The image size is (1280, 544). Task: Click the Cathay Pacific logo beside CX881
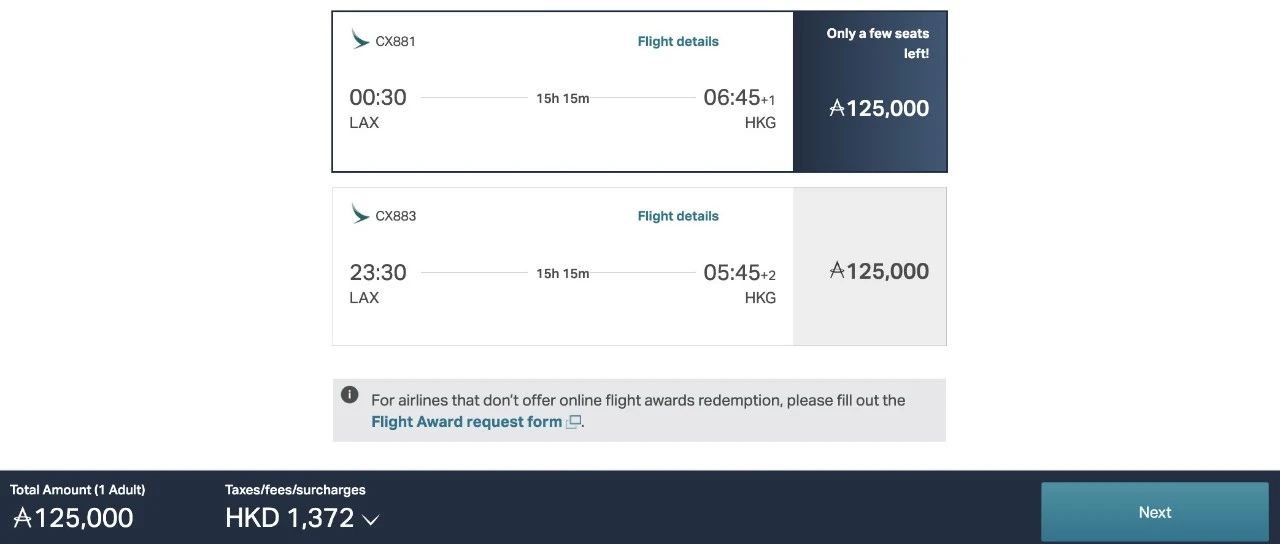tap(360, 40)
